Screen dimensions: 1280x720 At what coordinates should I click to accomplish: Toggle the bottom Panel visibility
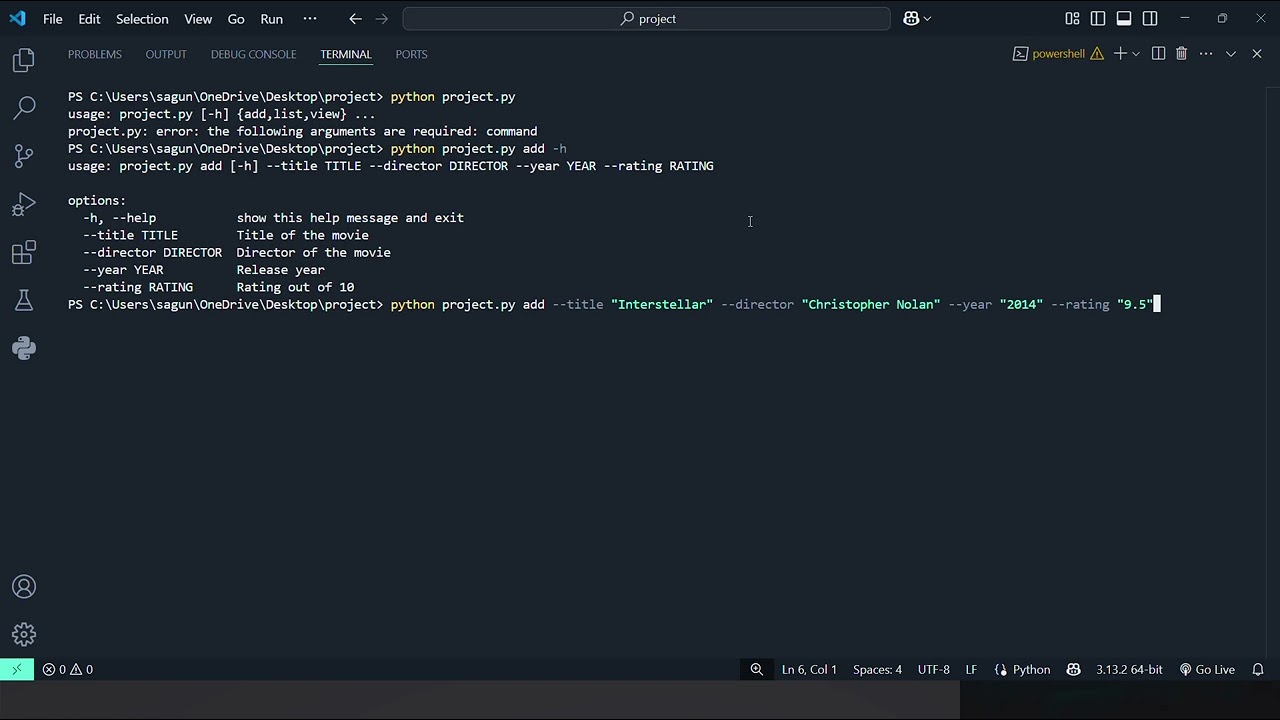(x=1124, y=18)
